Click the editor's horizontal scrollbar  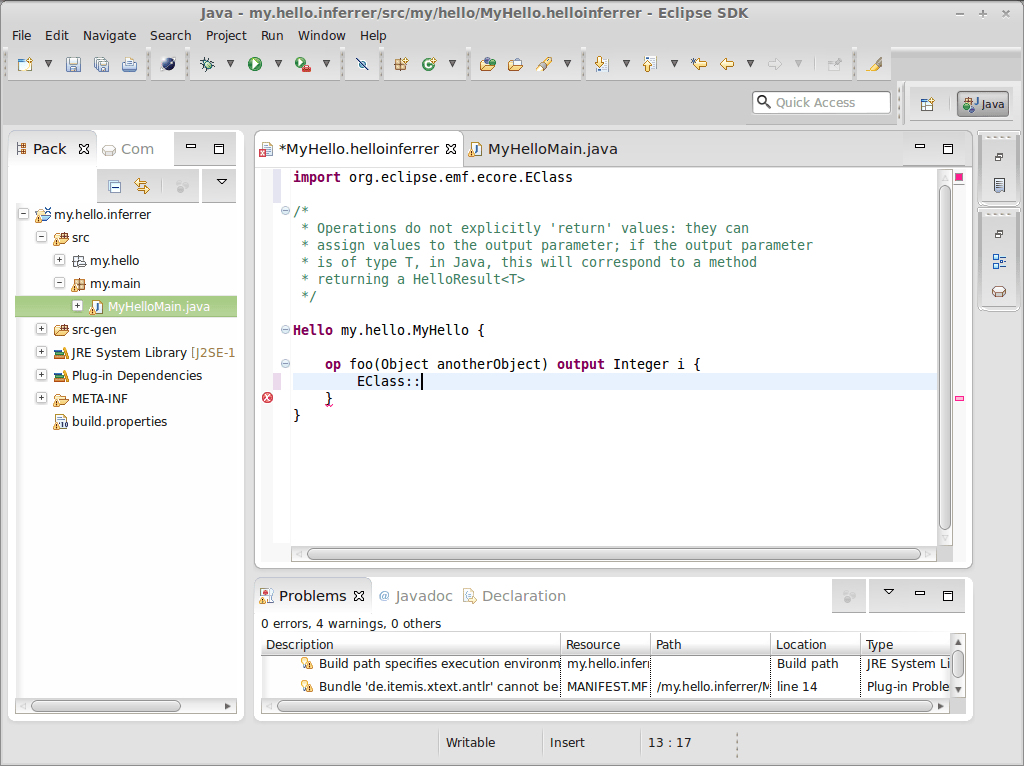click(612, 553)
